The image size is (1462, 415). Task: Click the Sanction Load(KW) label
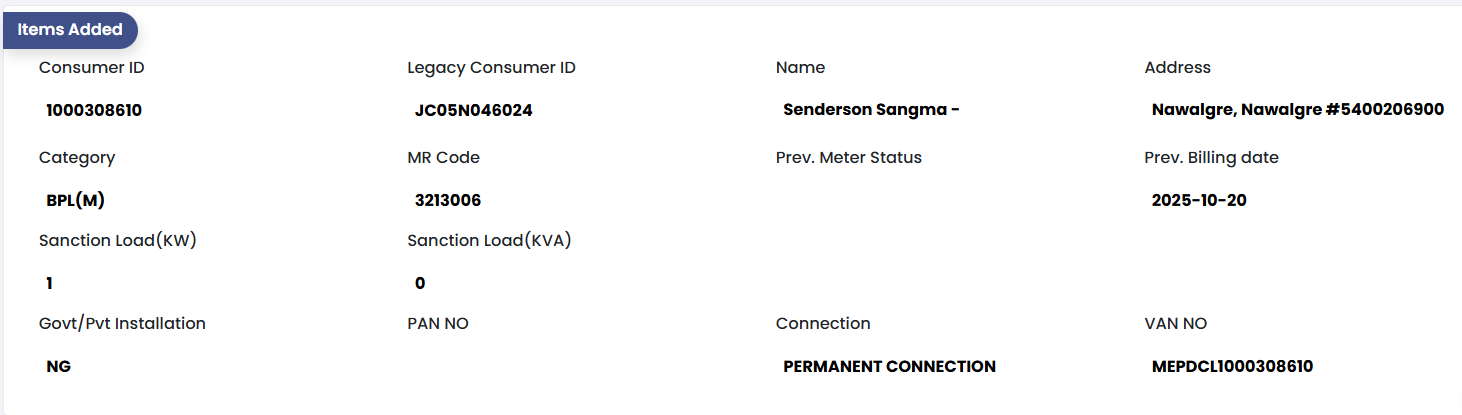(115, 241)
